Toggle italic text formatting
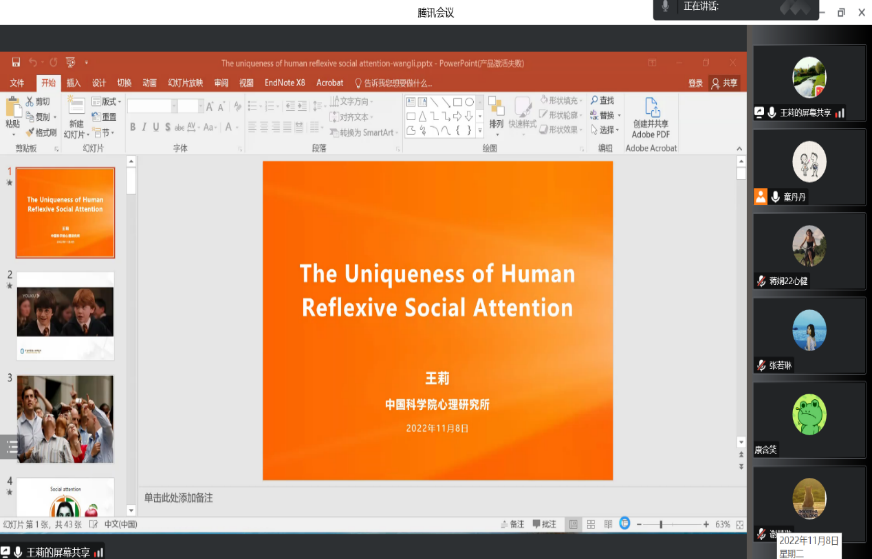This screenshot has height=559, width=872. (x=144, y=127)
